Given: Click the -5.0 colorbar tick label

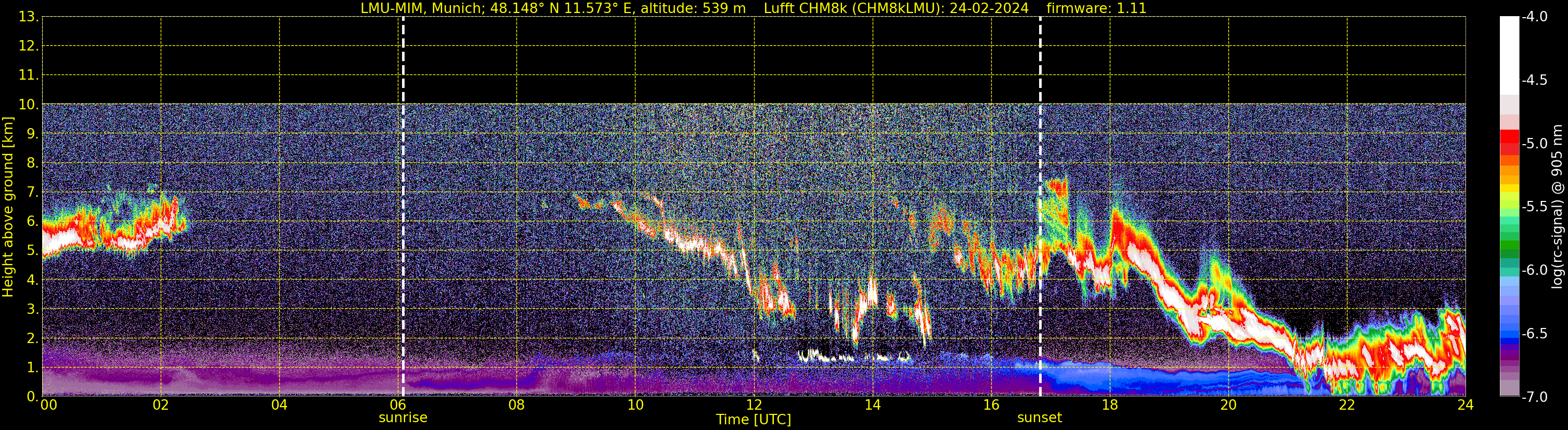Looking at the screenshot, I should click(1535, 144).
